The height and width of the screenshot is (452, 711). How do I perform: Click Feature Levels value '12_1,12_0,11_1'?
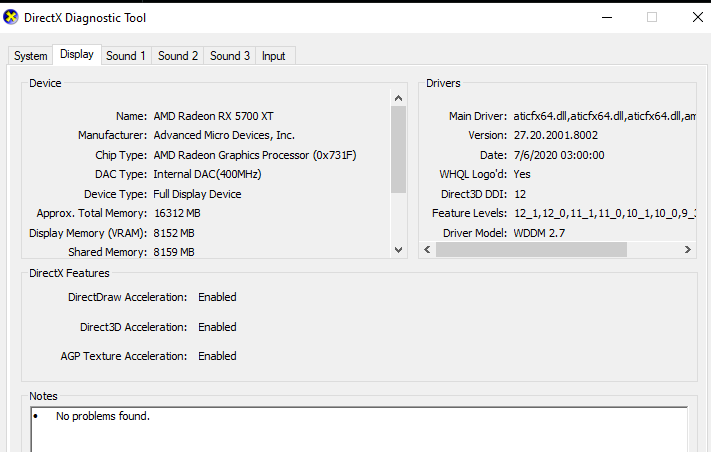[x=604, y=213]
